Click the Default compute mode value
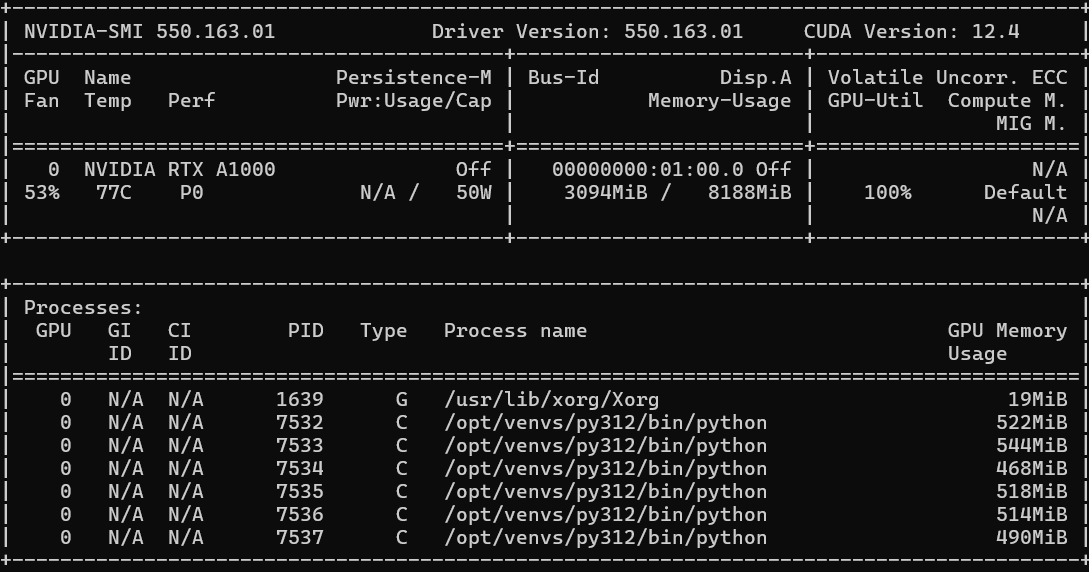This screenshot has width=1089, height=572. 1025,192
